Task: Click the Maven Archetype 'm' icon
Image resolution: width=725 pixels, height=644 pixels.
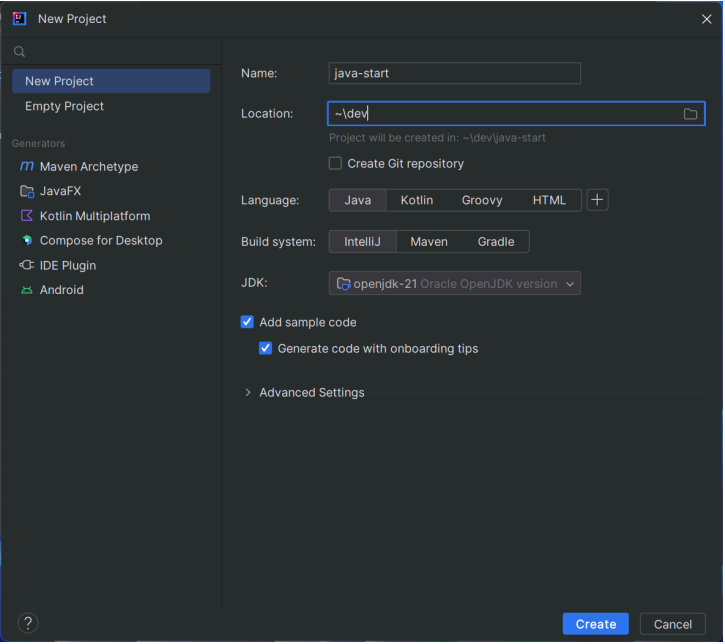Action: tap(27, 166)
